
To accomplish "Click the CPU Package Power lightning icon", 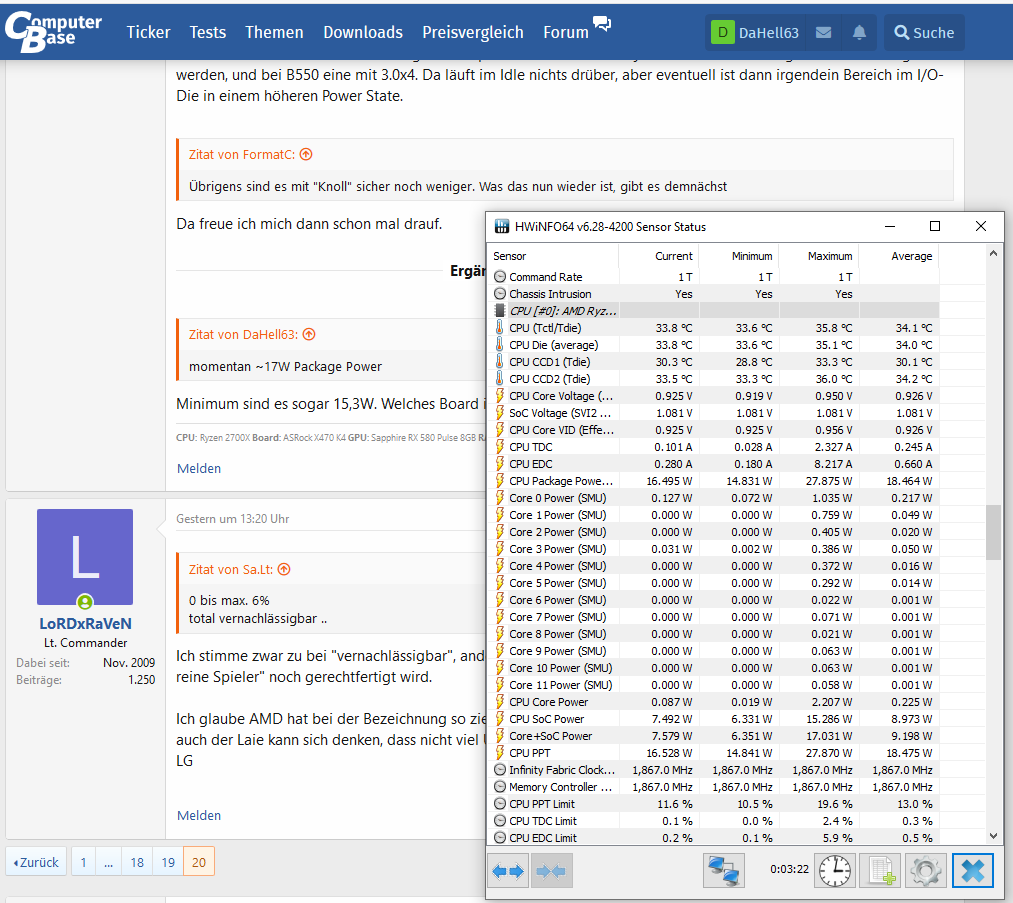I will 499,481.
